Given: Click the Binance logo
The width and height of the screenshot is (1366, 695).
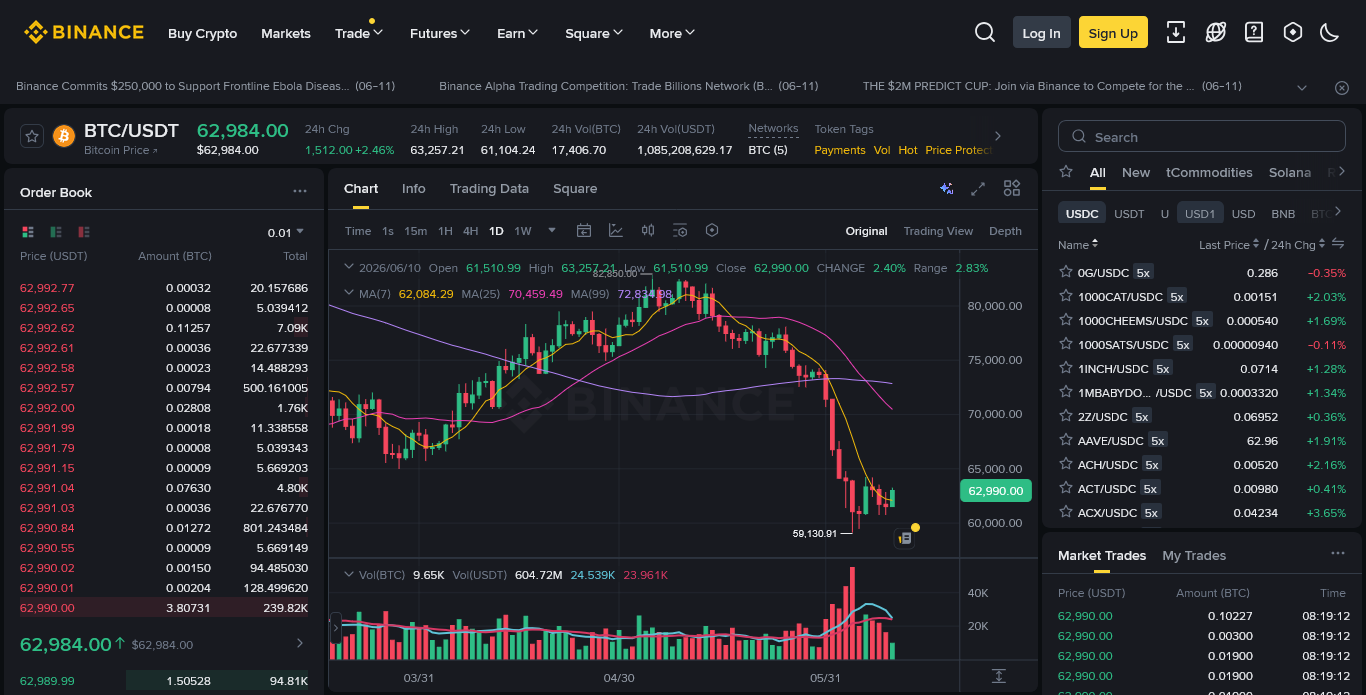Looking at the screenshot, I should 84,32.
